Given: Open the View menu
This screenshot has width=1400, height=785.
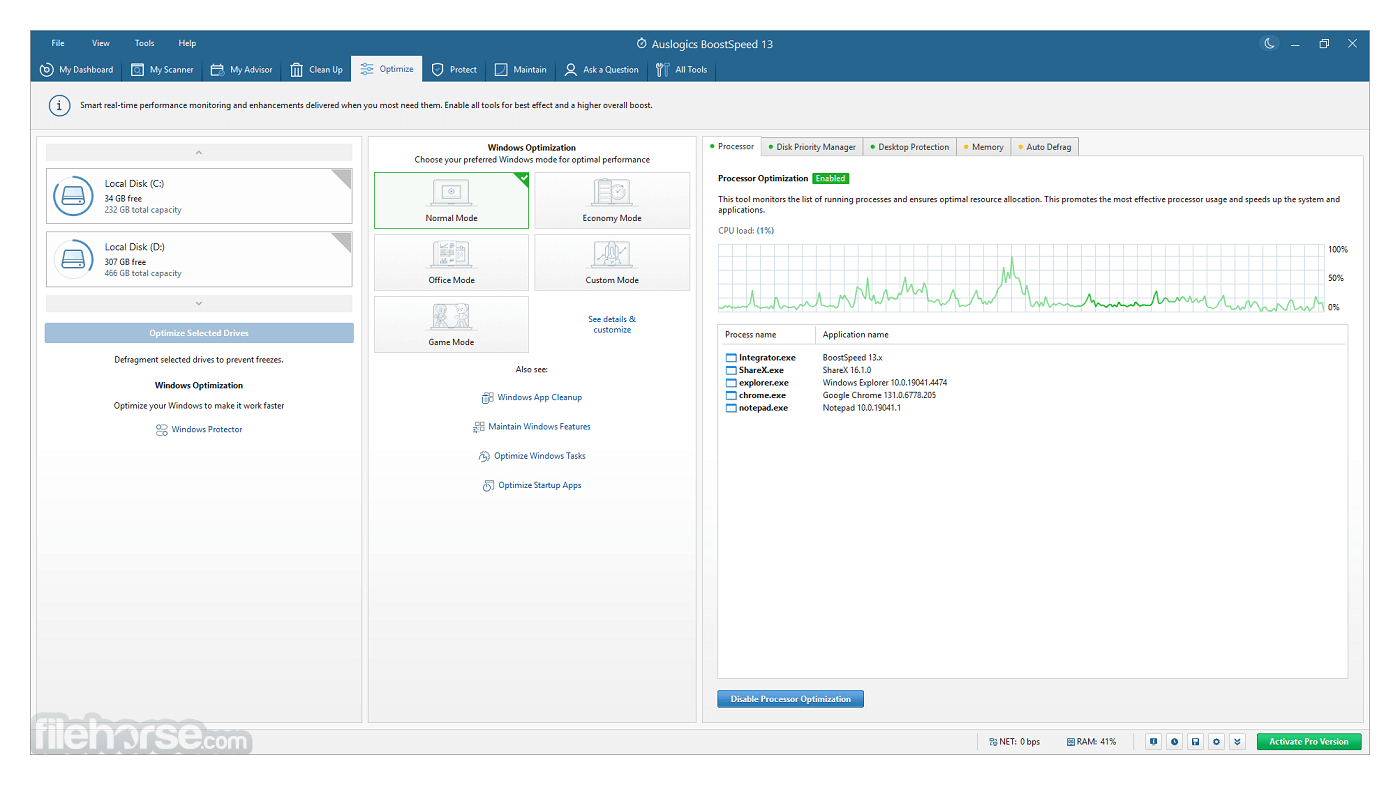Looking at the screenshot, I should click(101, 43).
